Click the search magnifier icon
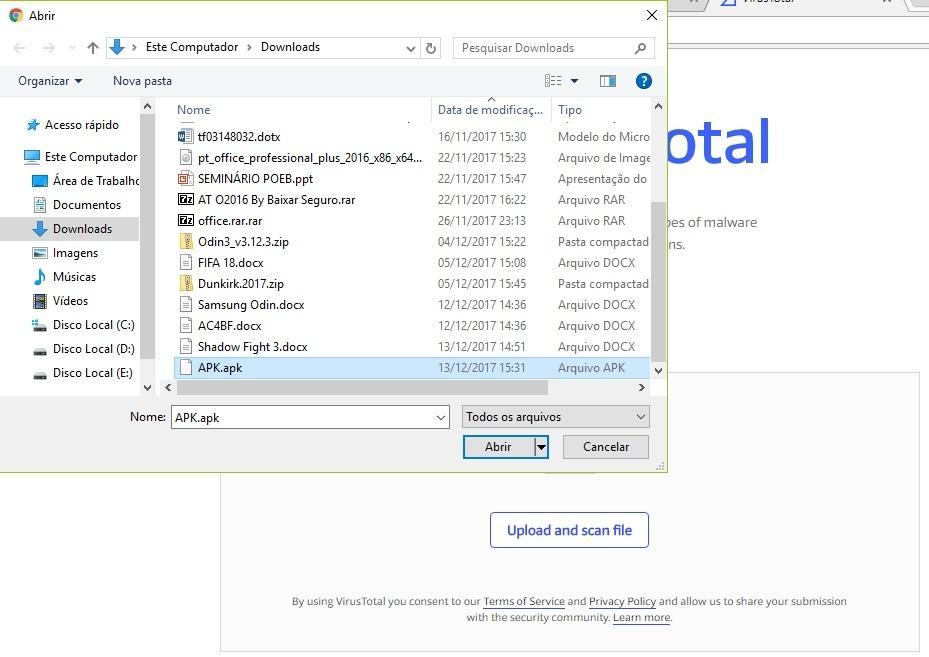Viewport: 929px width, 657px height. tap(640, 48)
